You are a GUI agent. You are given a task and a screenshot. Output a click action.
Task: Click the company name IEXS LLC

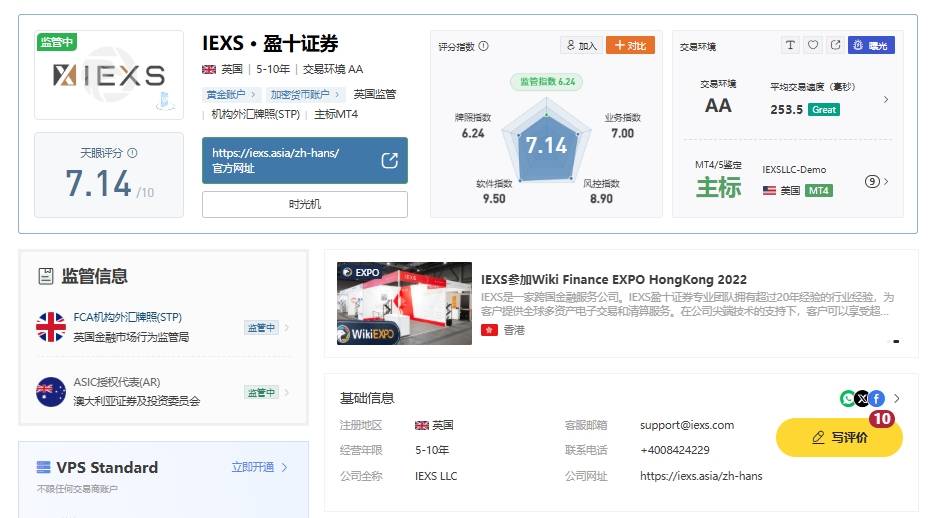coord(436,476)
